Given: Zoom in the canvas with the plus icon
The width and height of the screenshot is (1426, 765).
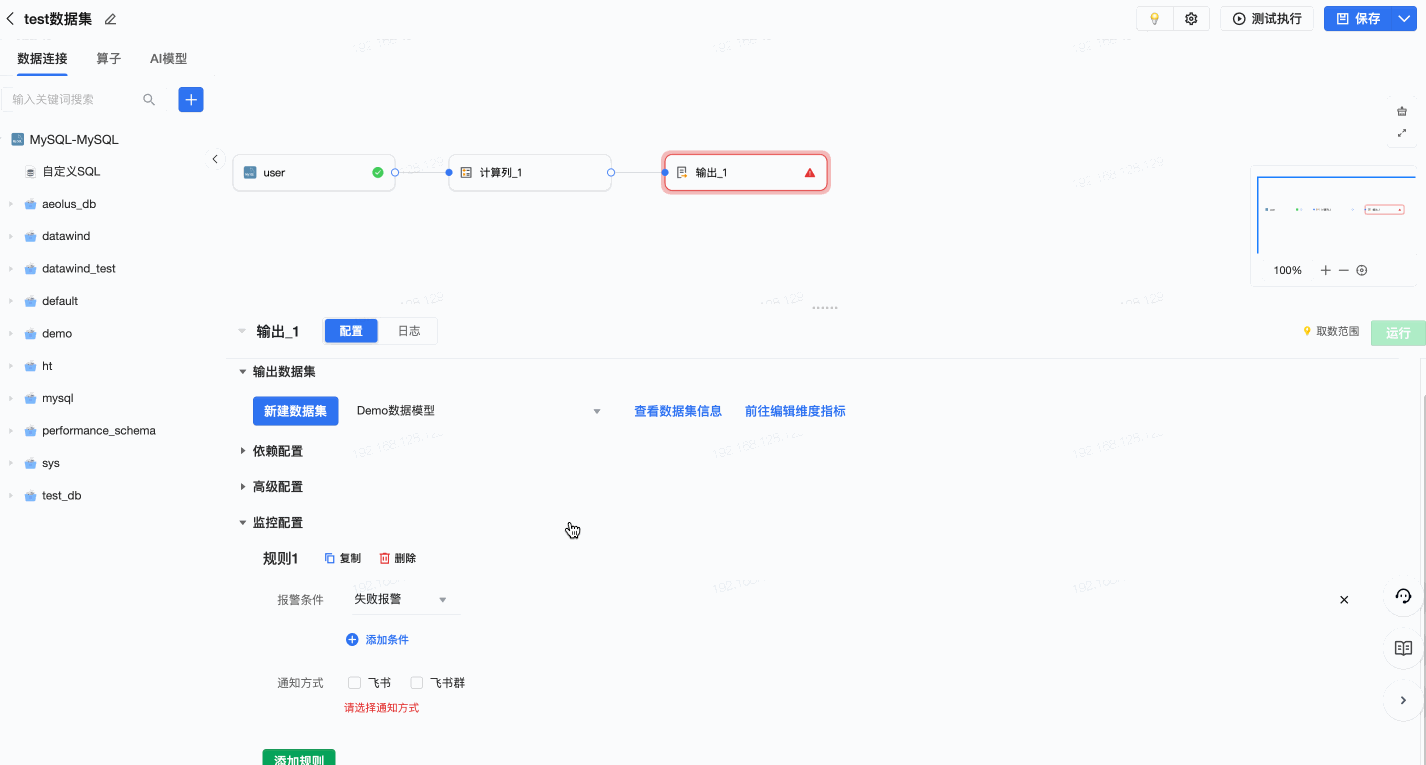Looking at the screenshot, I should [1326, 270].
